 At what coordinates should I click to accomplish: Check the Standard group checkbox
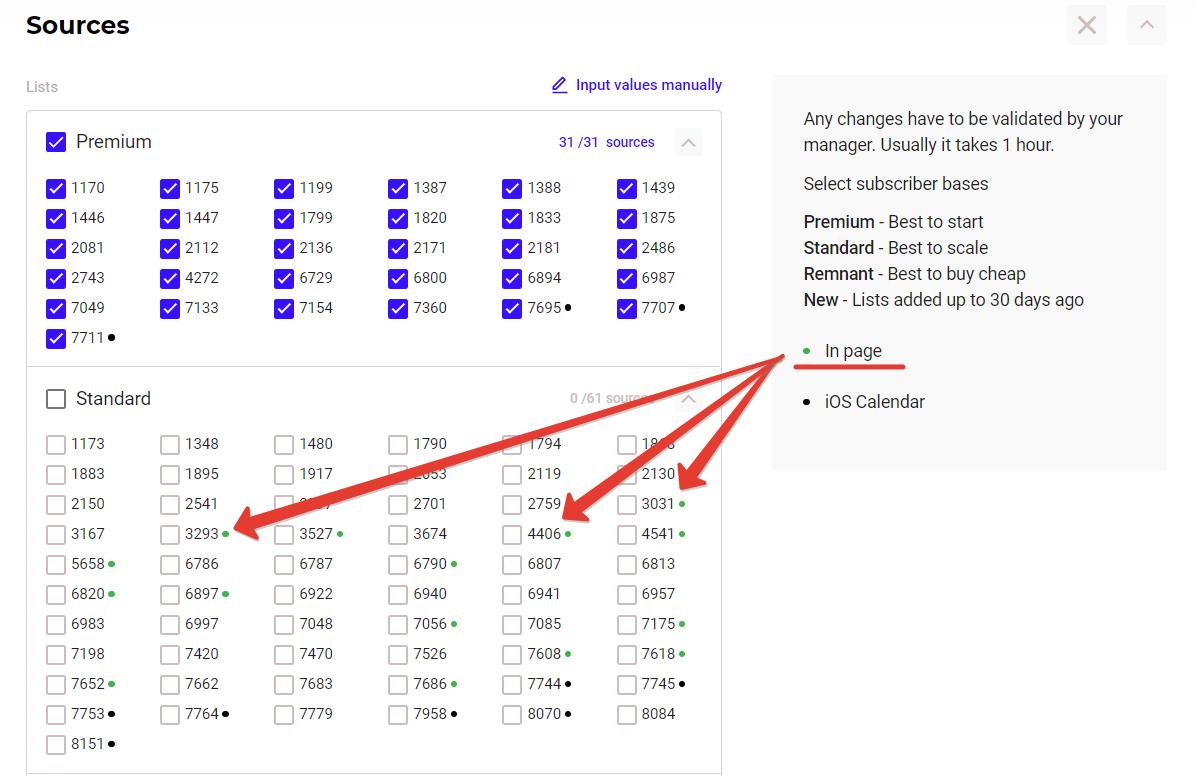point(56,399)
